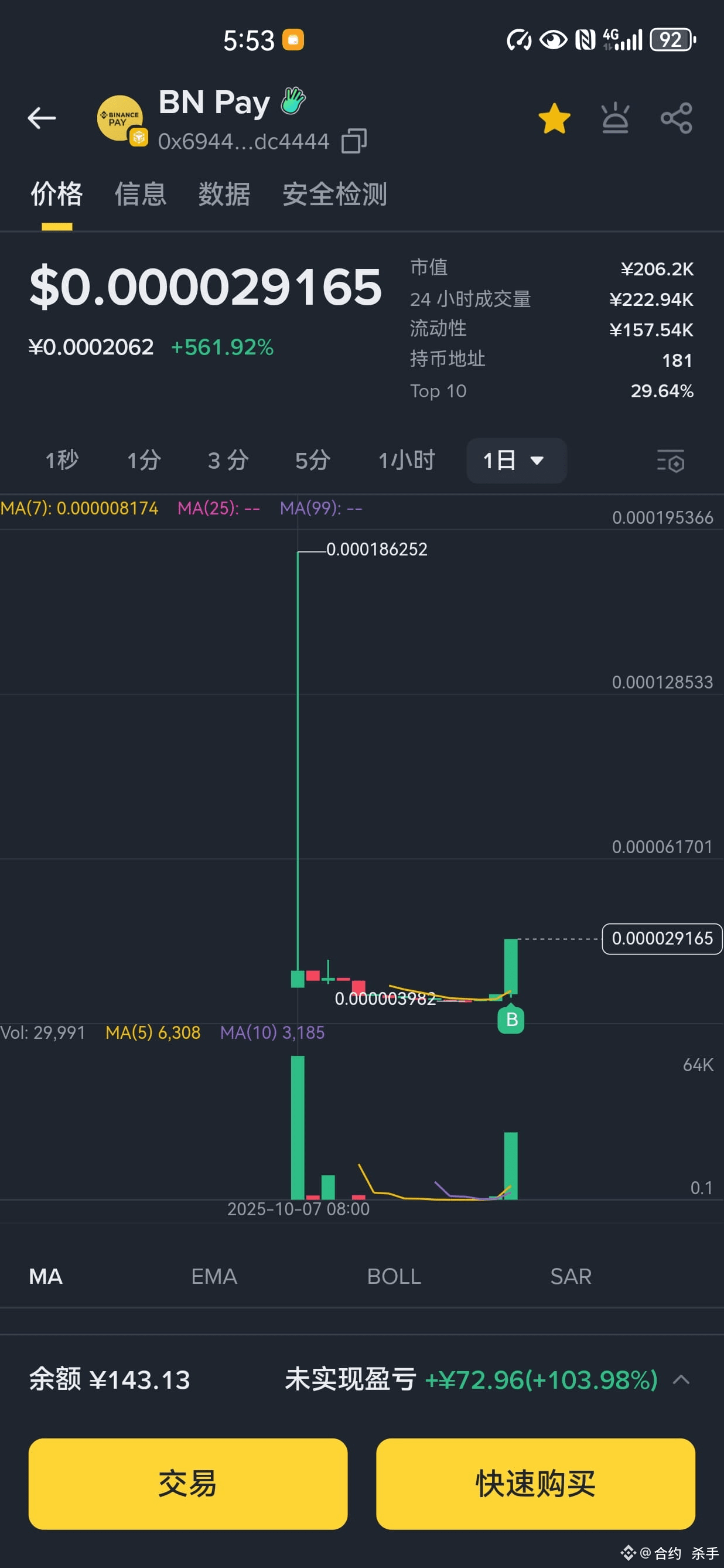Switch to the 信息 tab
This screenshot has width=724, height=1568.
141,195
